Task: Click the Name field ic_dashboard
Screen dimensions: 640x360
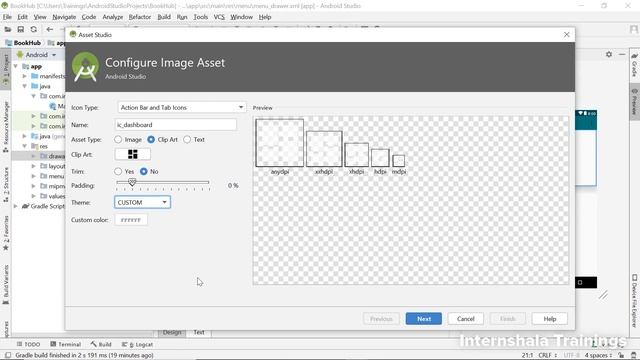Action: (176, 125)
